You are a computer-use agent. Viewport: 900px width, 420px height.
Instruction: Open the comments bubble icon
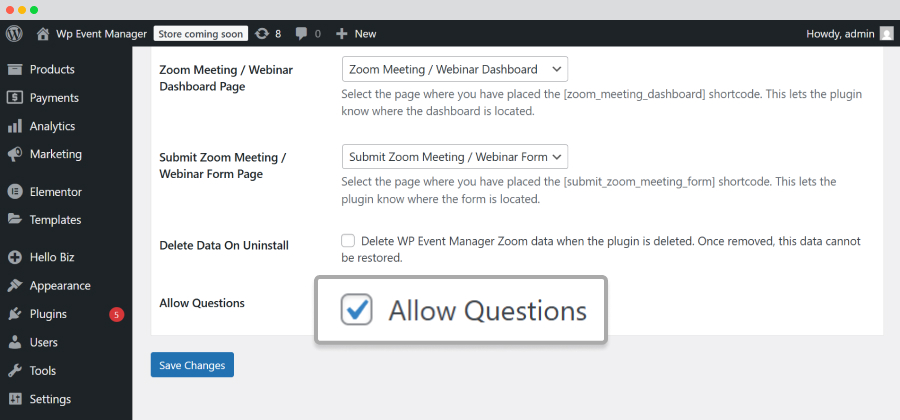click(301, 34)
